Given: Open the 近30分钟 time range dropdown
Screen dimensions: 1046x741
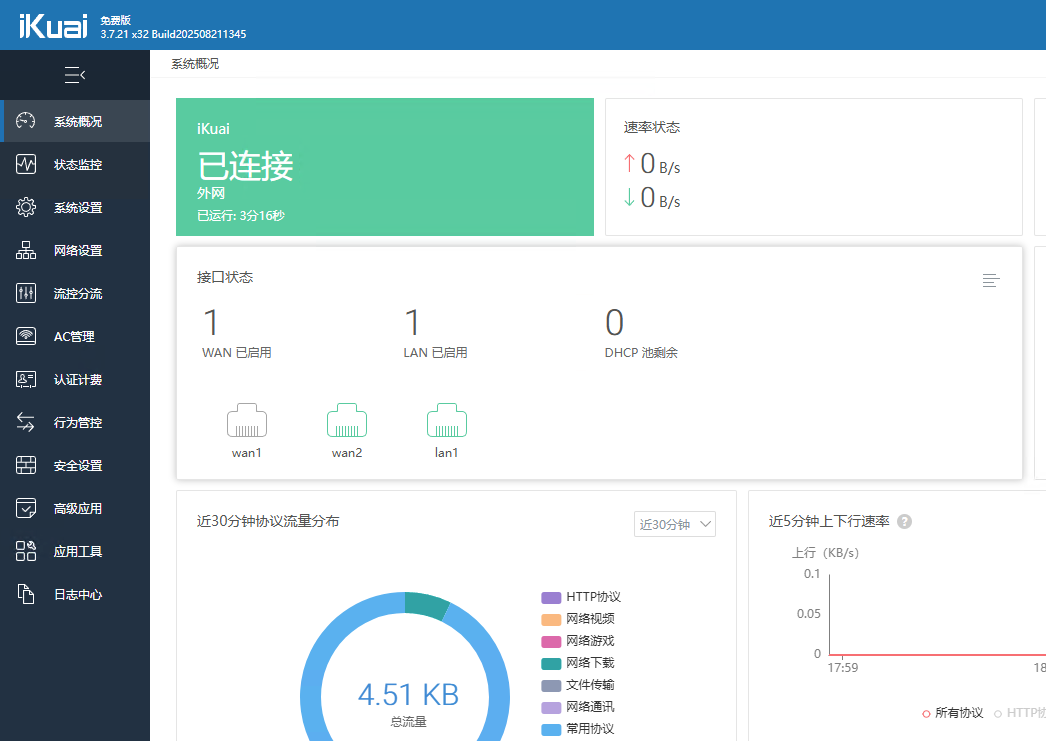Looking at the screenshot, I should [x=674, y=524].
